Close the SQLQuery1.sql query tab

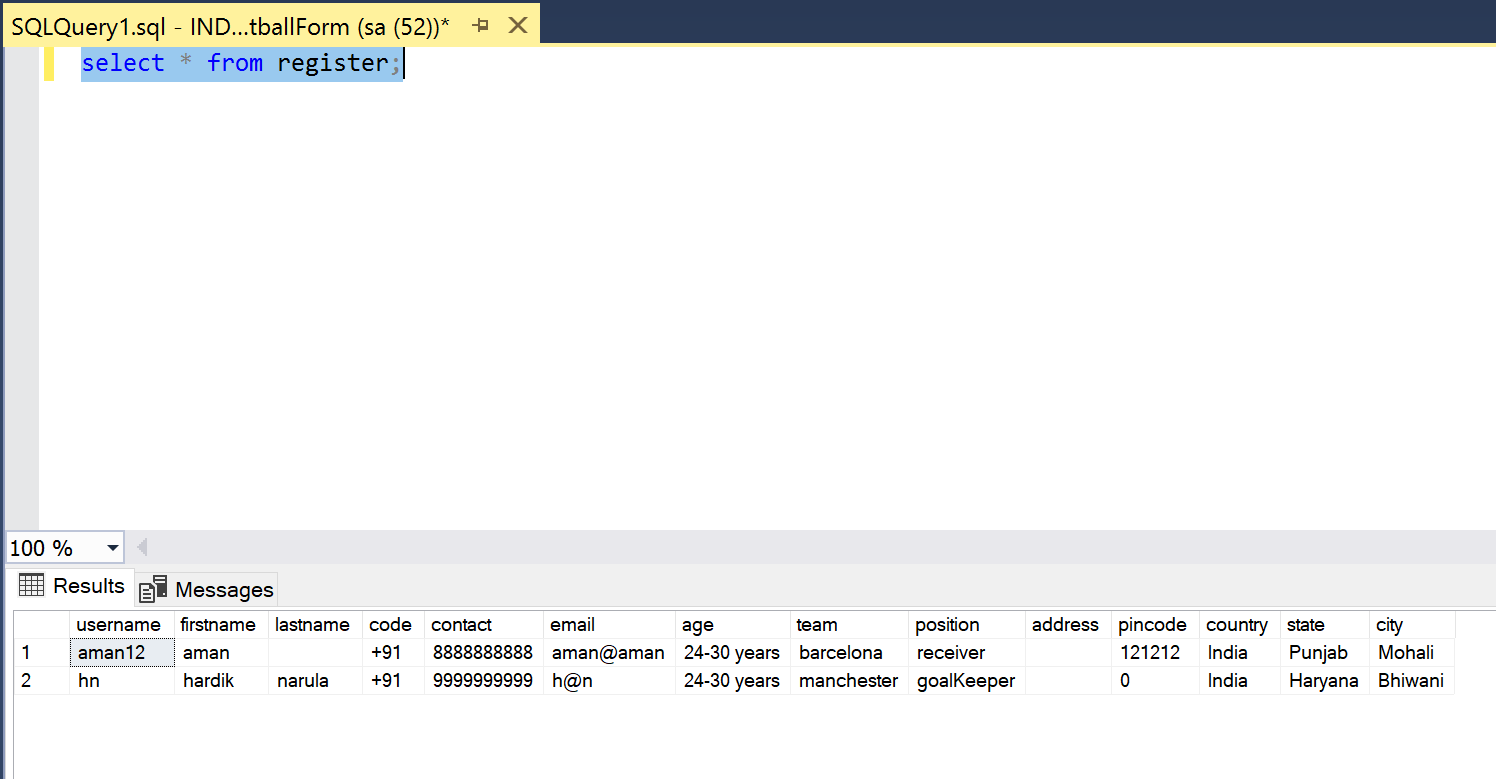click(x=517, y=25)
